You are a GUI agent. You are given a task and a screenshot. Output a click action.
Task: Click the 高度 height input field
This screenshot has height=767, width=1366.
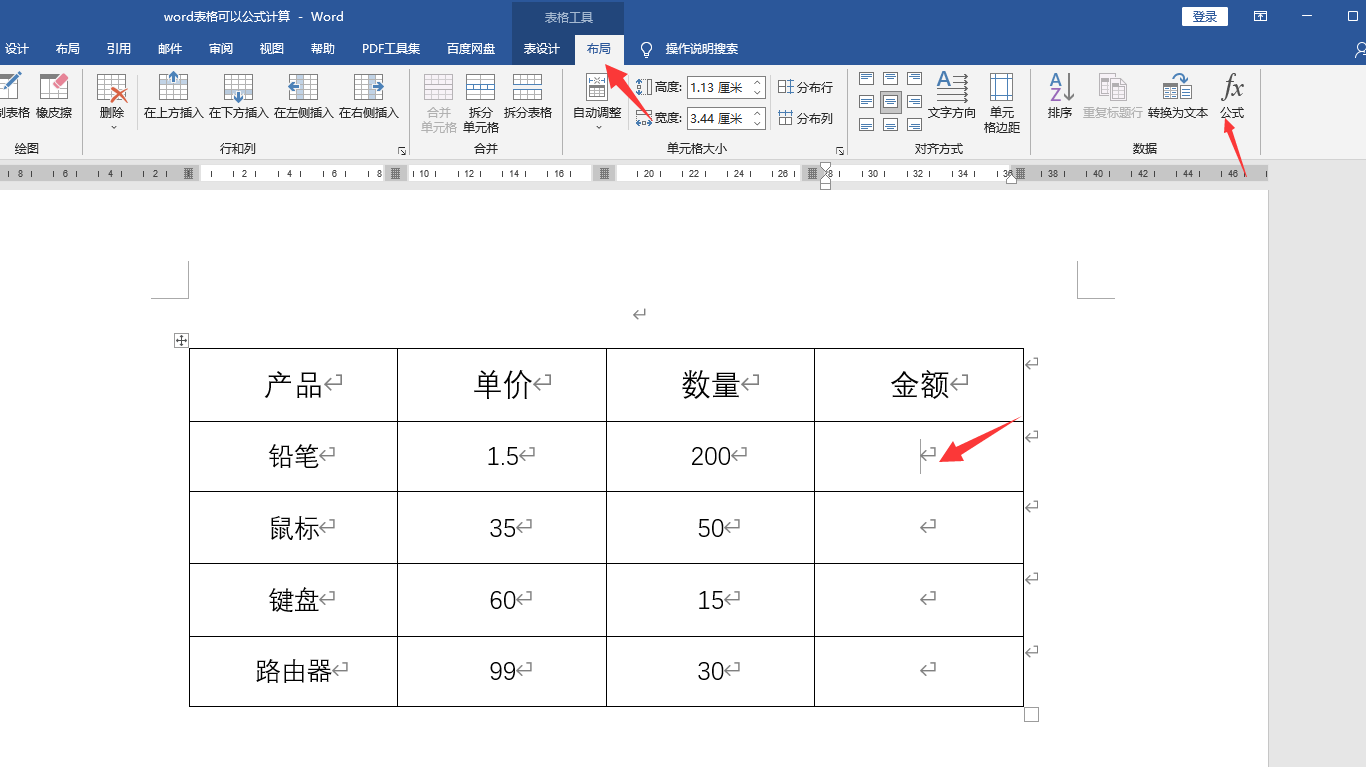pos(717,88)
